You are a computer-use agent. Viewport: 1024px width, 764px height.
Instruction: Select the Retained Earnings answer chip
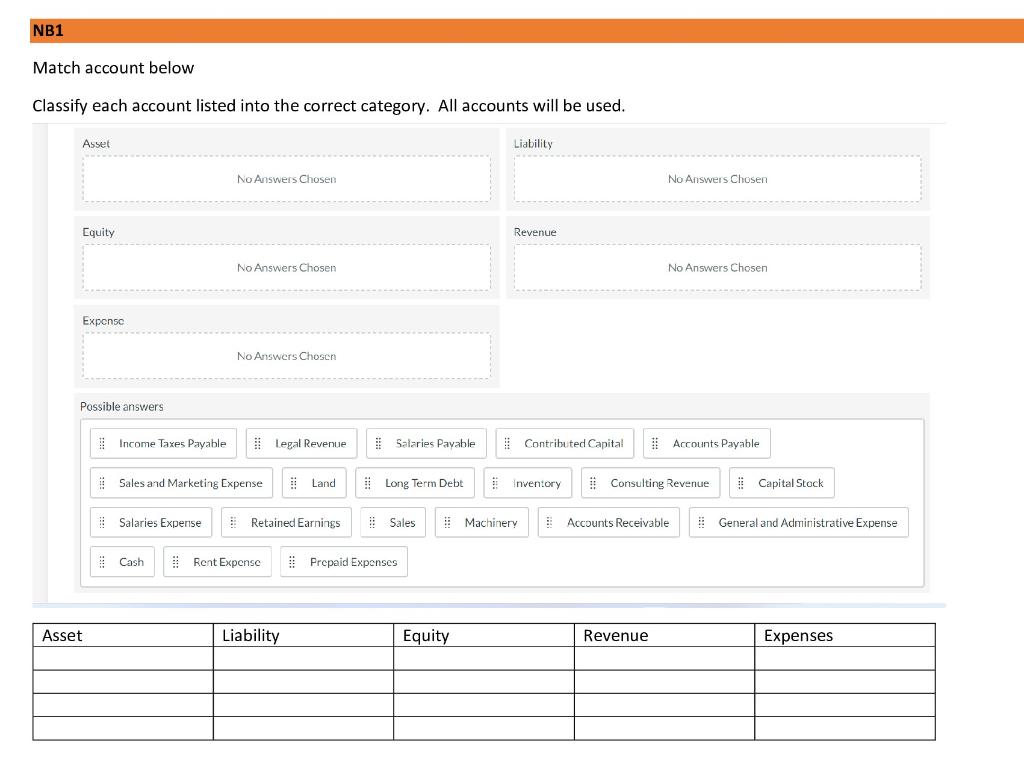click(286, 522)
